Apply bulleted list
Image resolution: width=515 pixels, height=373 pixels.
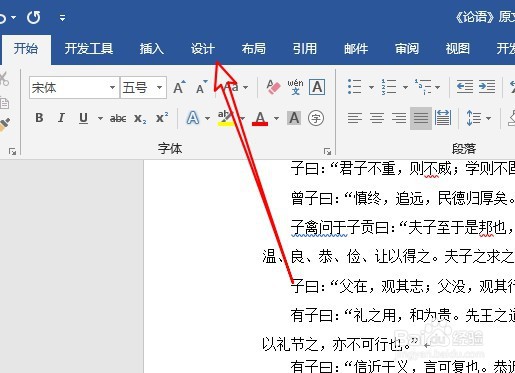[355, 87]
